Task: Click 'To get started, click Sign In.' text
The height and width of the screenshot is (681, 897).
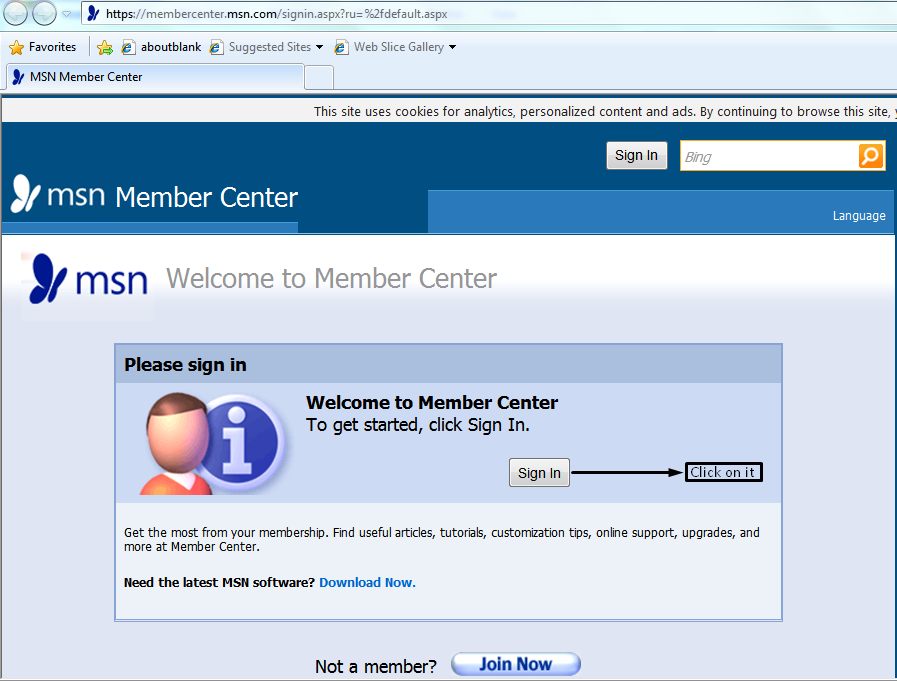Action: coord(418,425)
